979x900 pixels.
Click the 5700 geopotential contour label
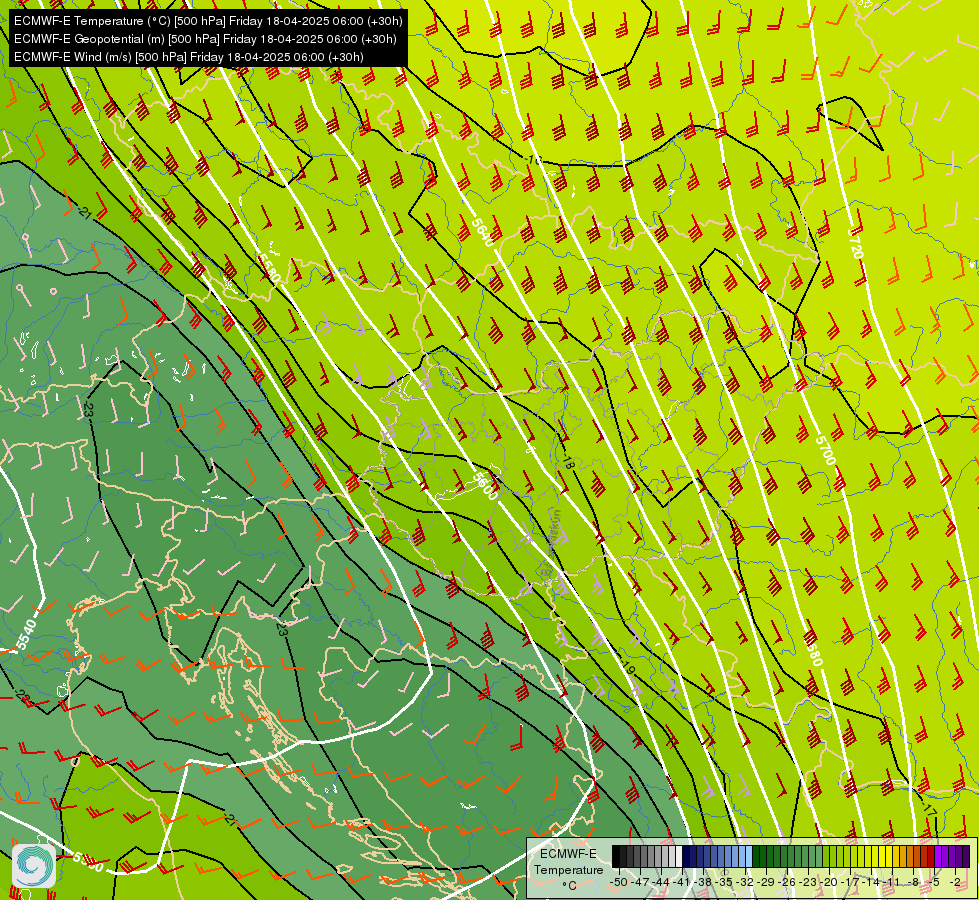[825, 451]
